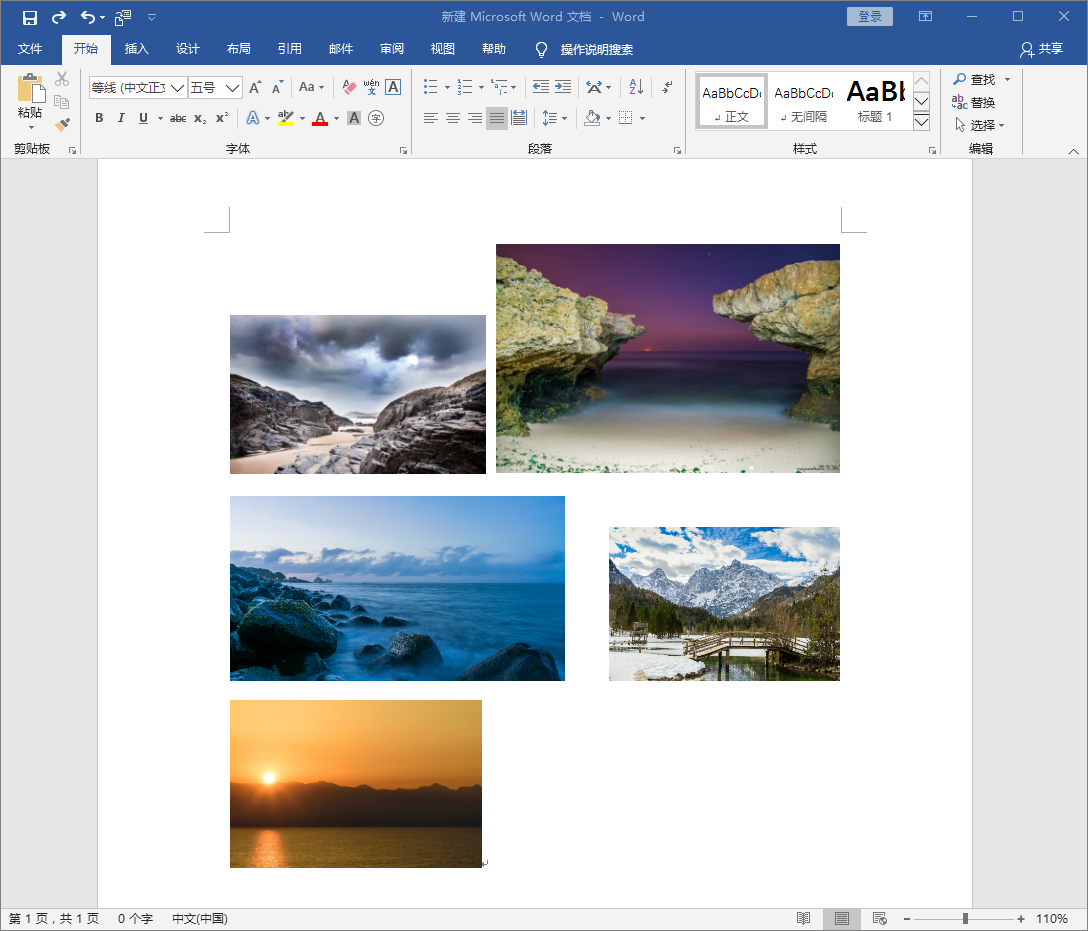1088x931 pixels.
Task: Open the 插入 ribbon tab
Action: coord(136,49)
